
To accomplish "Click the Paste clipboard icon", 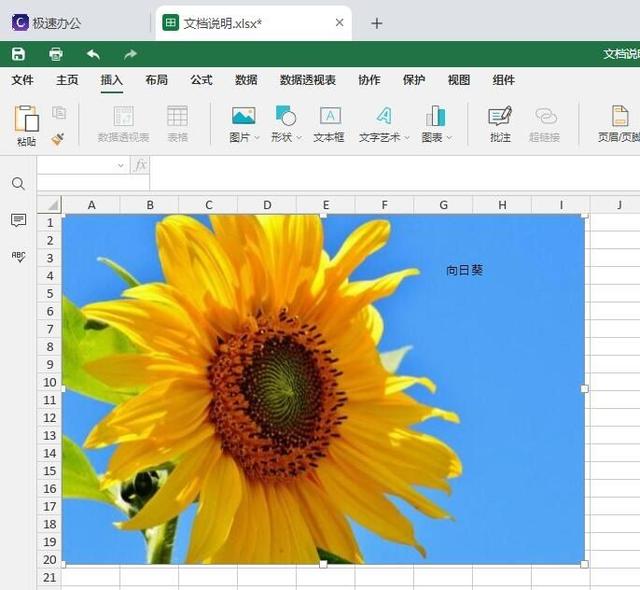I will pos(26,120).
